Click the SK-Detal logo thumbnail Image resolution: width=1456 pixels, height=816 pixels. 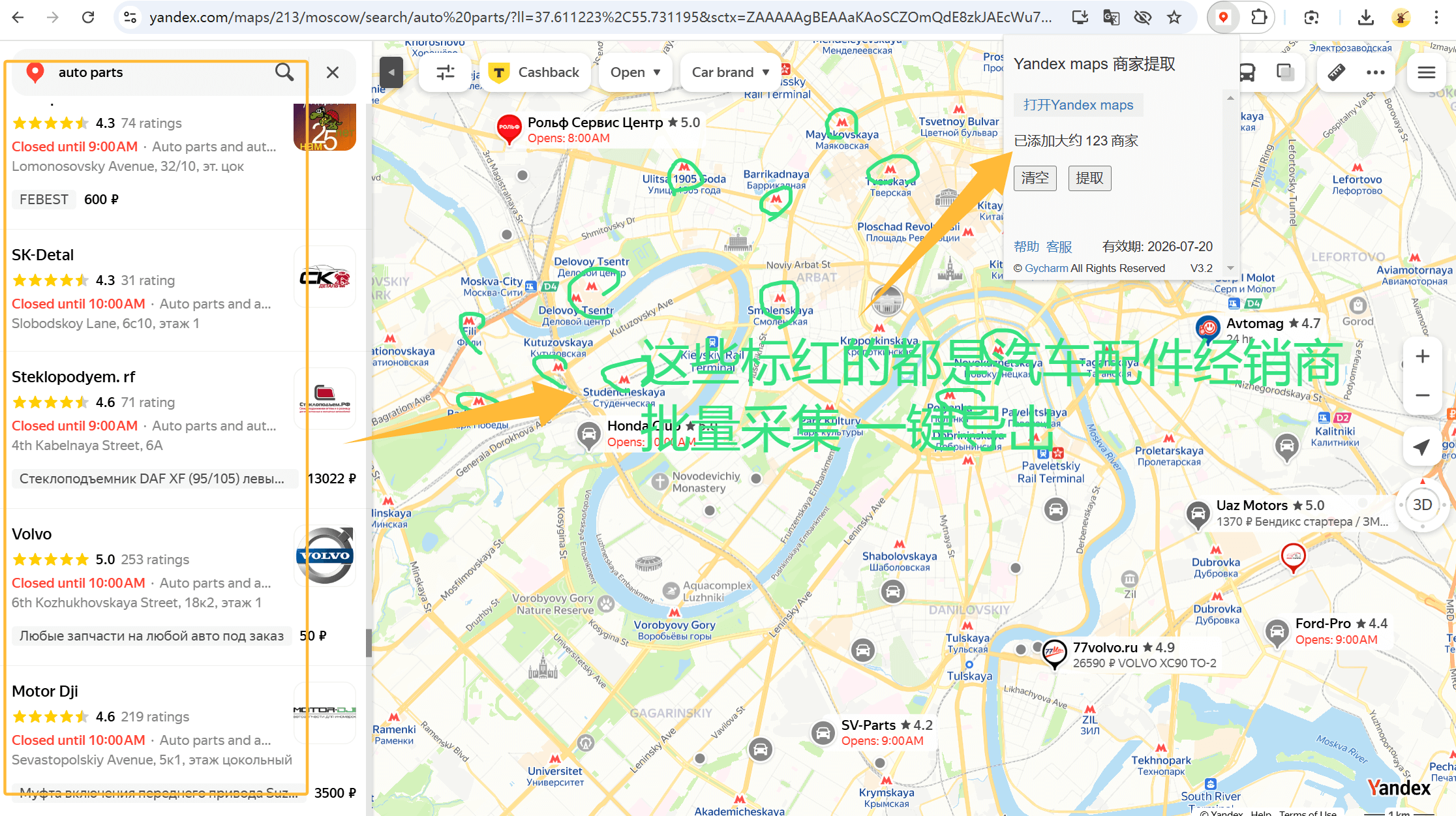point(325,277)
